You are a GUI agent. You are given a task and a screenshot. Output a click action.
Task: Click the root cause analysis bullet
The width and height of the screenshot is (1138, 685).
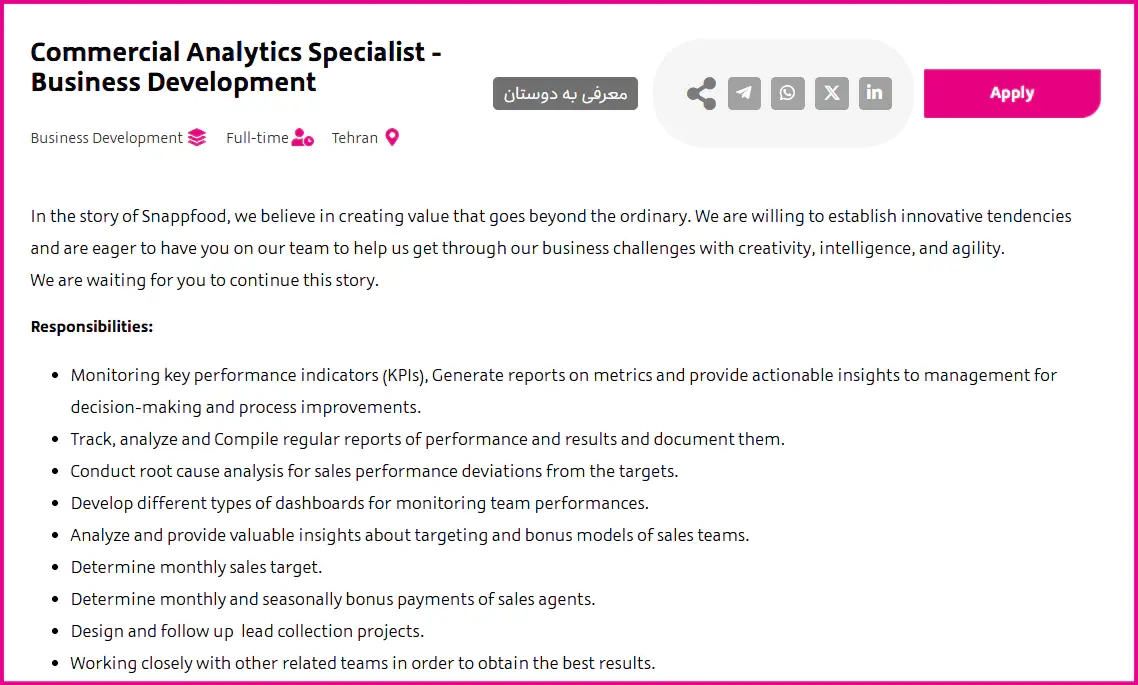(374, 471)
